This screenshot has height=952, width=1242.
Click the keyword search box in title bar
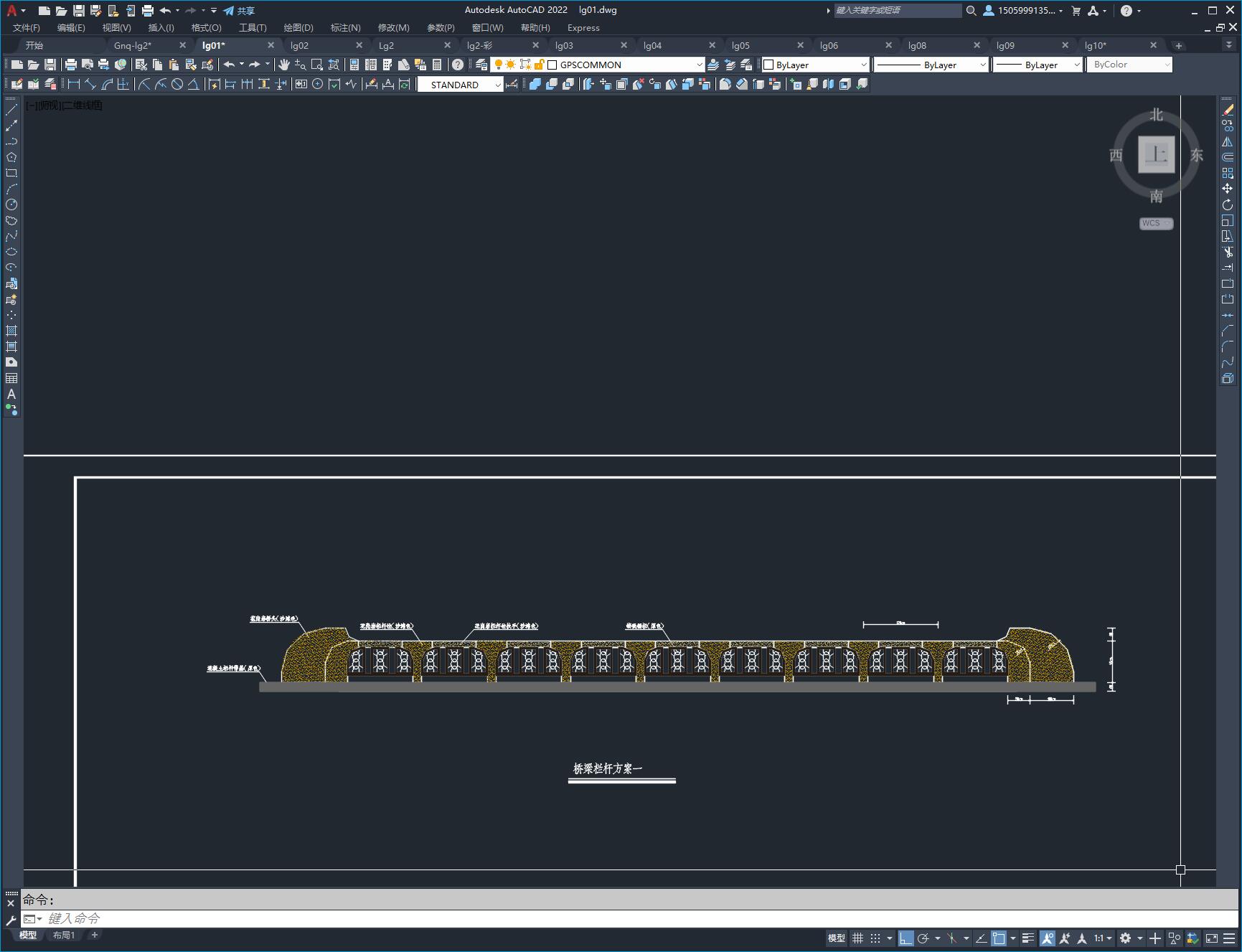click(898, 11)
